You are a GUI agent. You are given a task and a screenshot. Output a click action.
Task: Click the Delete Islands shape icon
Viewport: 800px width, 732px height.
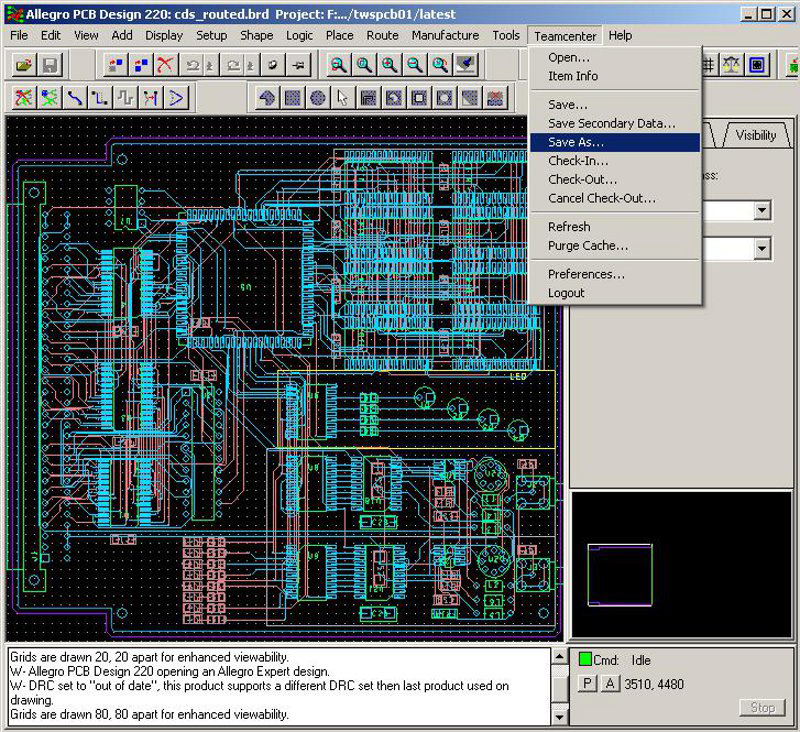click(495, 97)
